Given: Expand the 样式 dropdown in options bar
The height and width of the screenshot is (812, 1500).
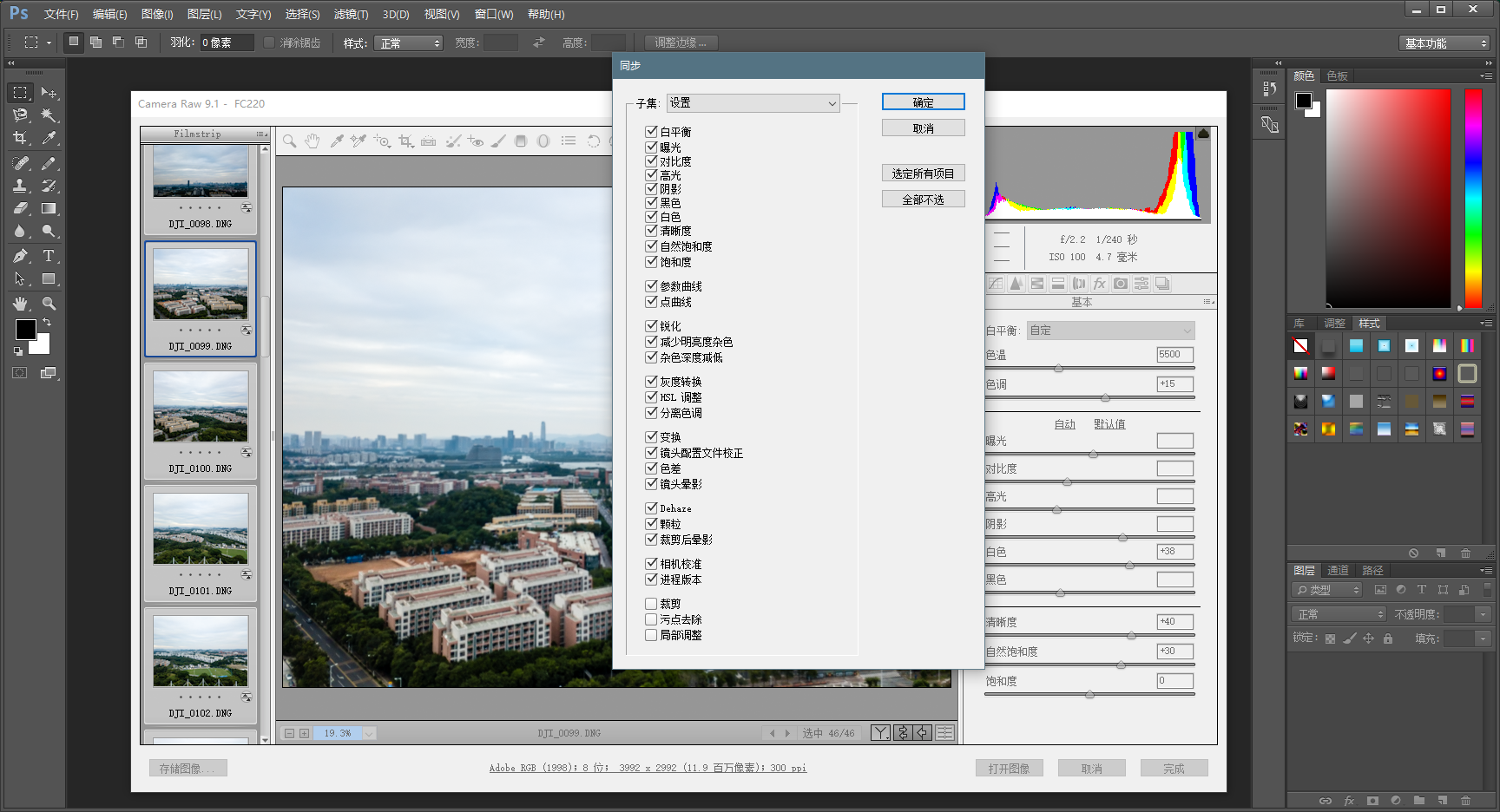Looking at the screenshot, I should (410, 43).
